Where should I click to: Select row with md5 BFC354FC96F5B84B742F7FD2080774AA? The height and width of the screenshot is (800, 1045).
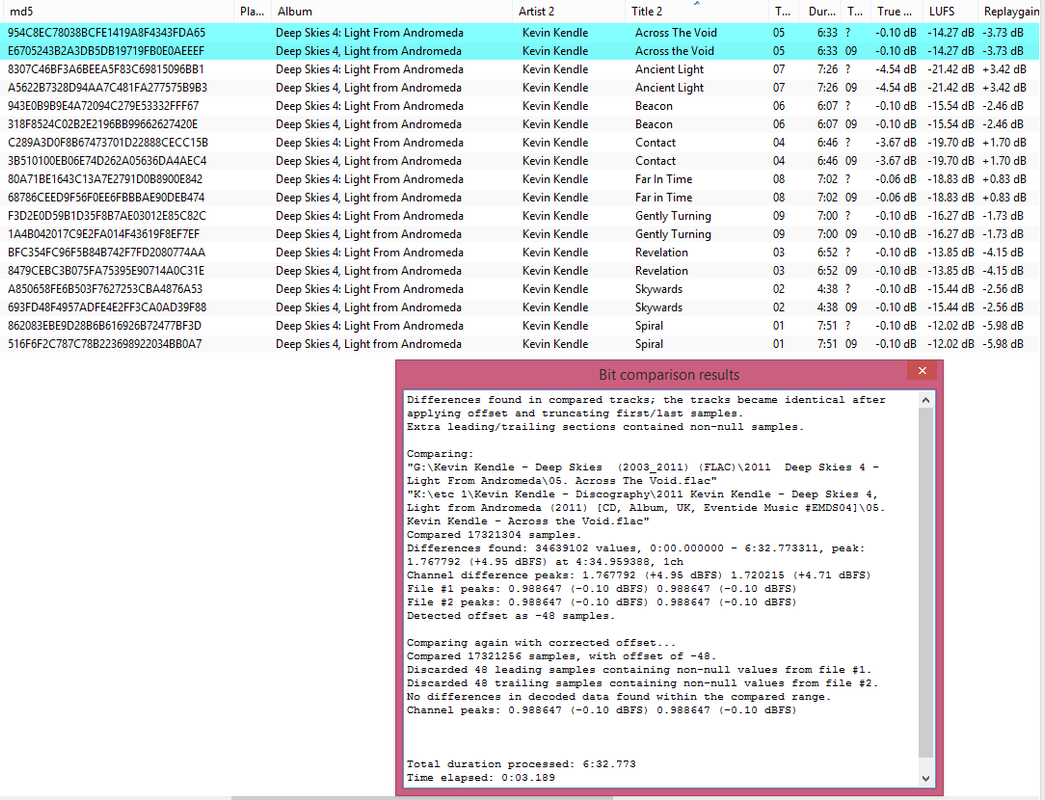(519, 253)
